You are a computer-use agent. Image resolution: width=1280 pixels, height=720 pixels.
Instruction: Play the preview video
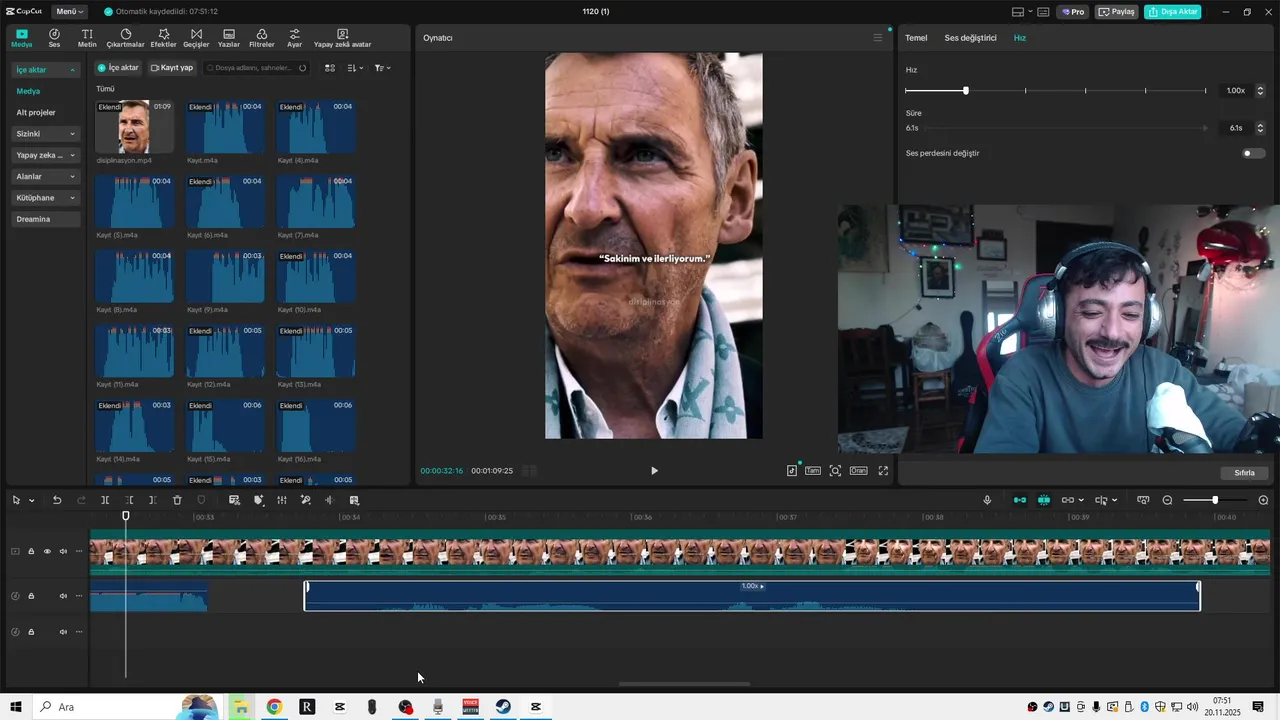pyautogui.click(x=654, y=470)
